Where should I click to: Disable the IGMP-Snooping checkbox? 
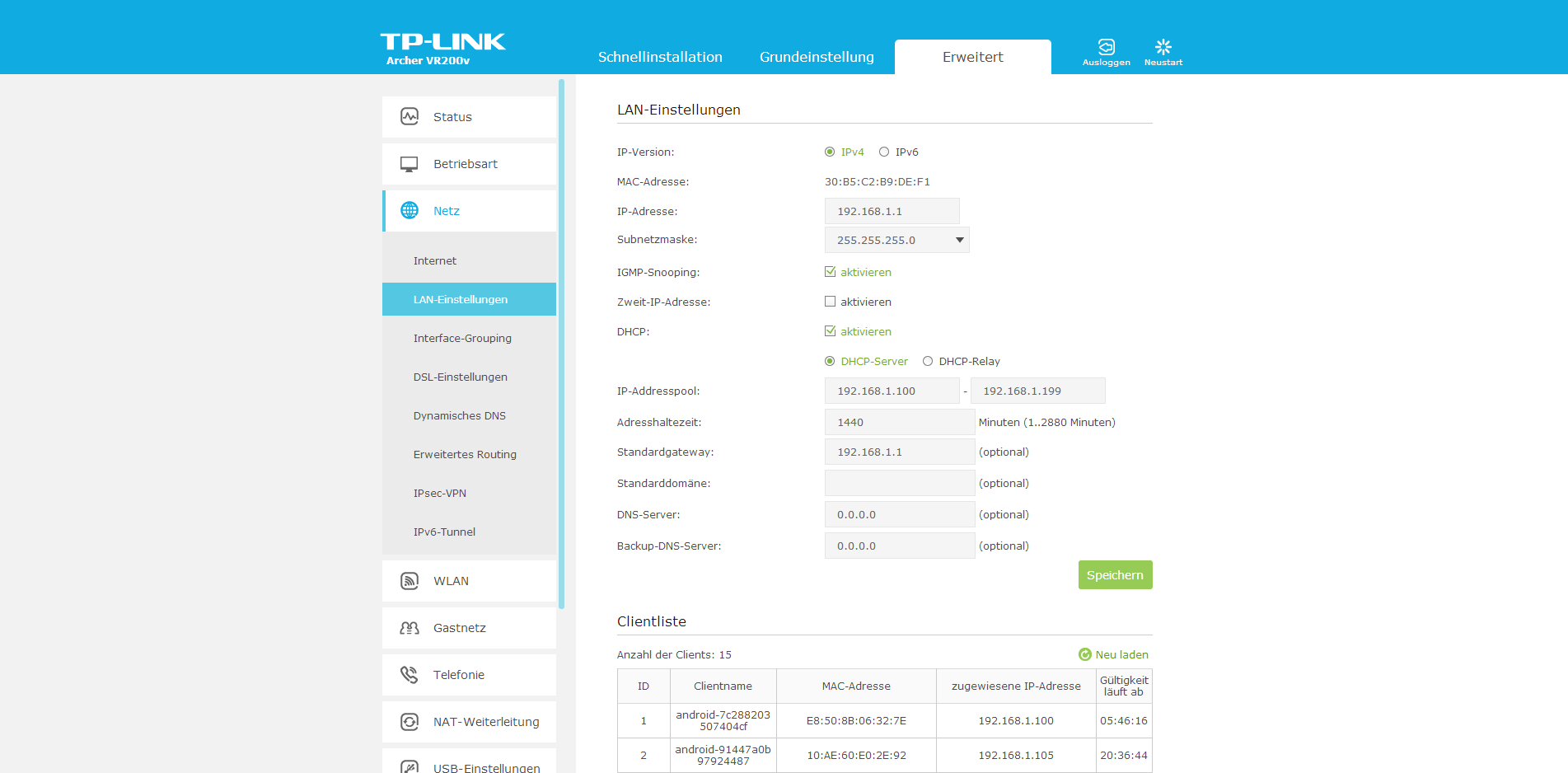(x=830, y=272)
